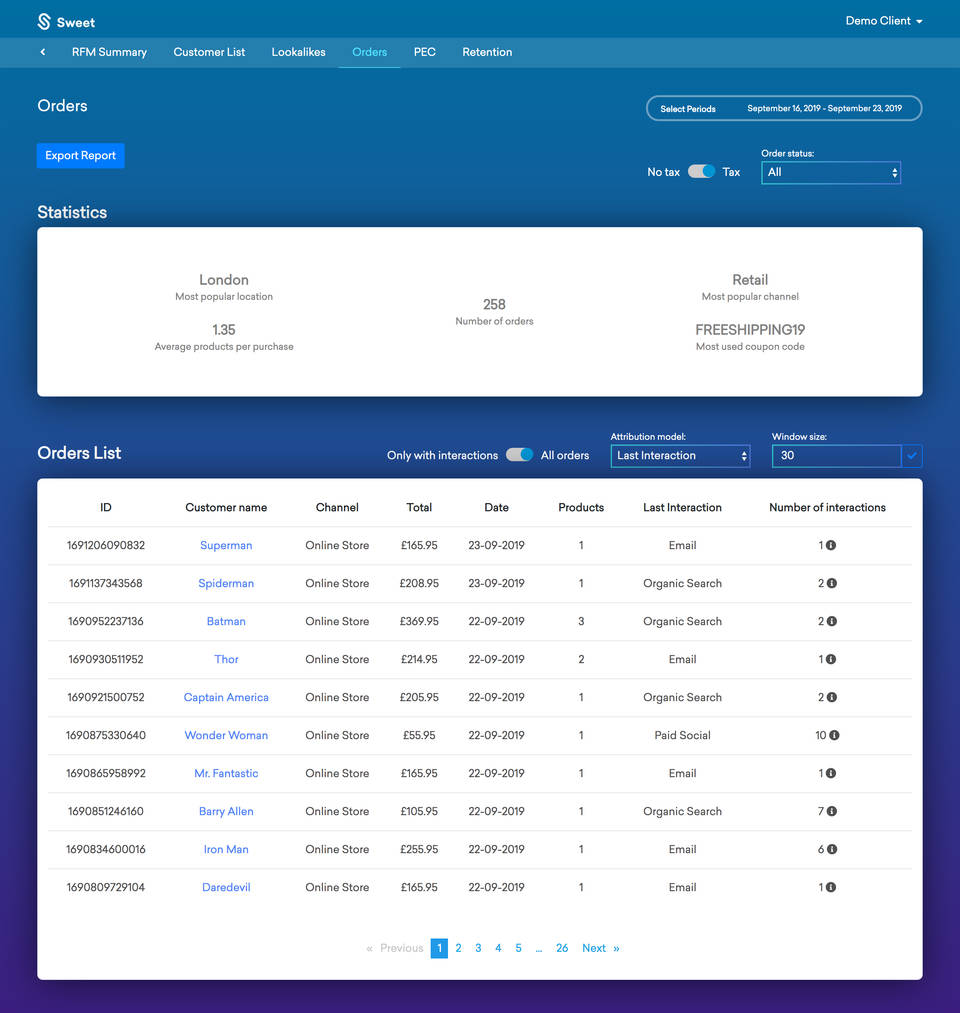Click info icon in Captain America row
Screen dimensions: 960x1013
pos(831,698)
